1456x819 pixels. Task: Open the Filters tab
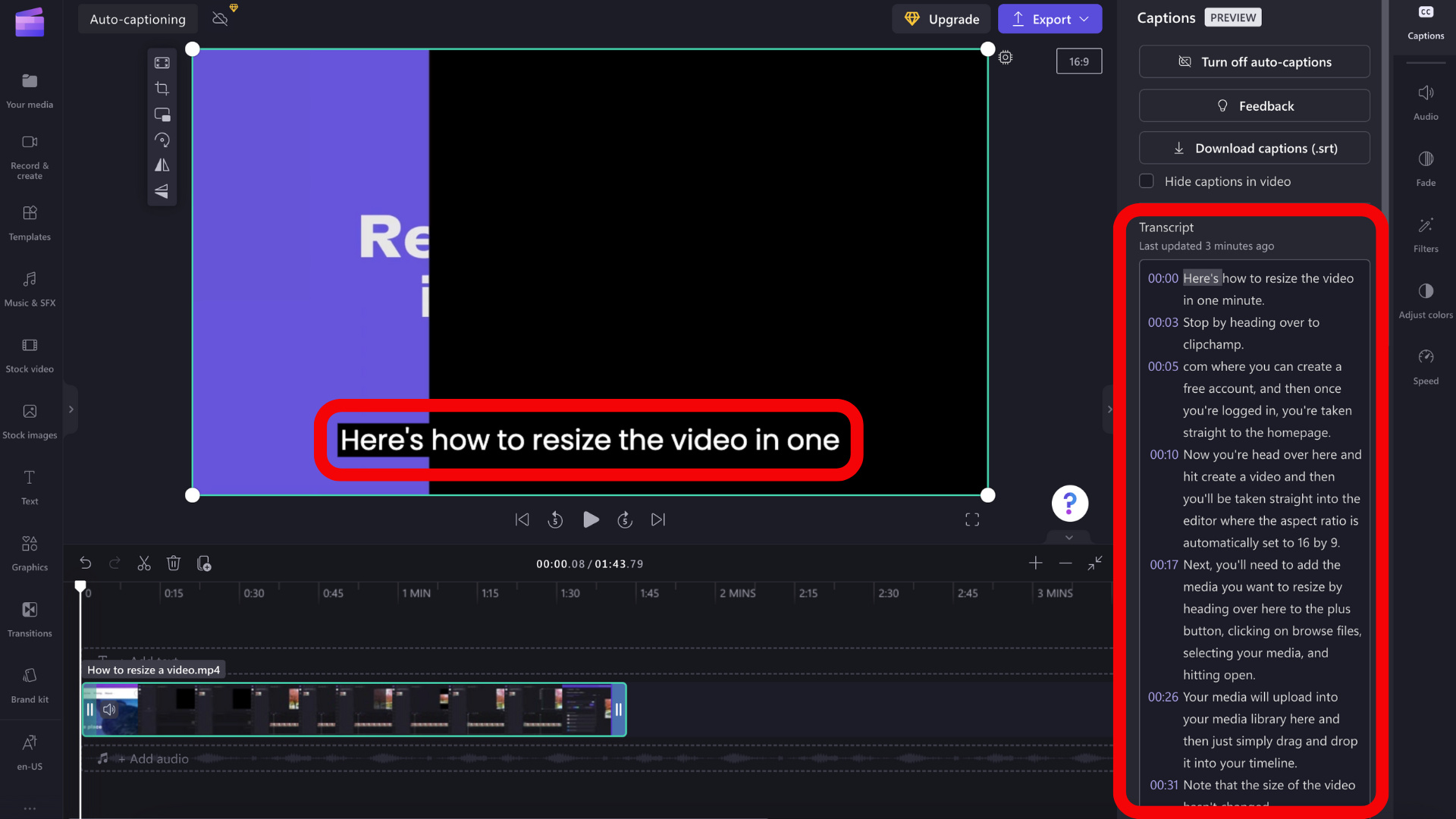tap(1426, 234)
